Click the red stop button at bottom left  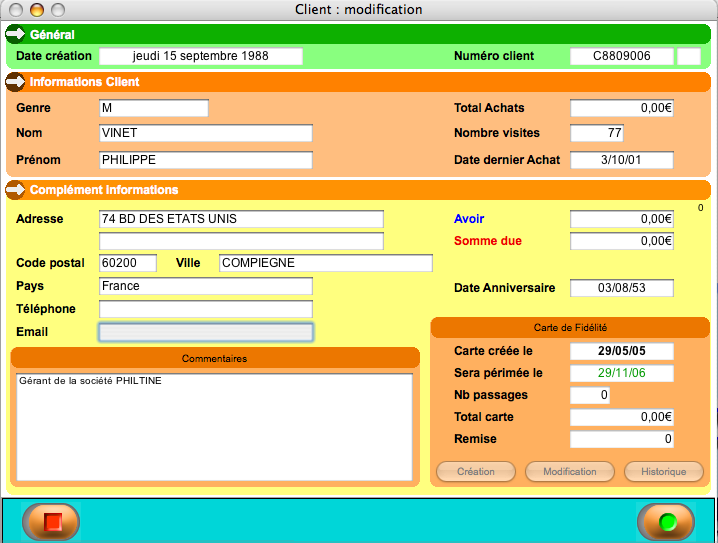pos(51,521)
